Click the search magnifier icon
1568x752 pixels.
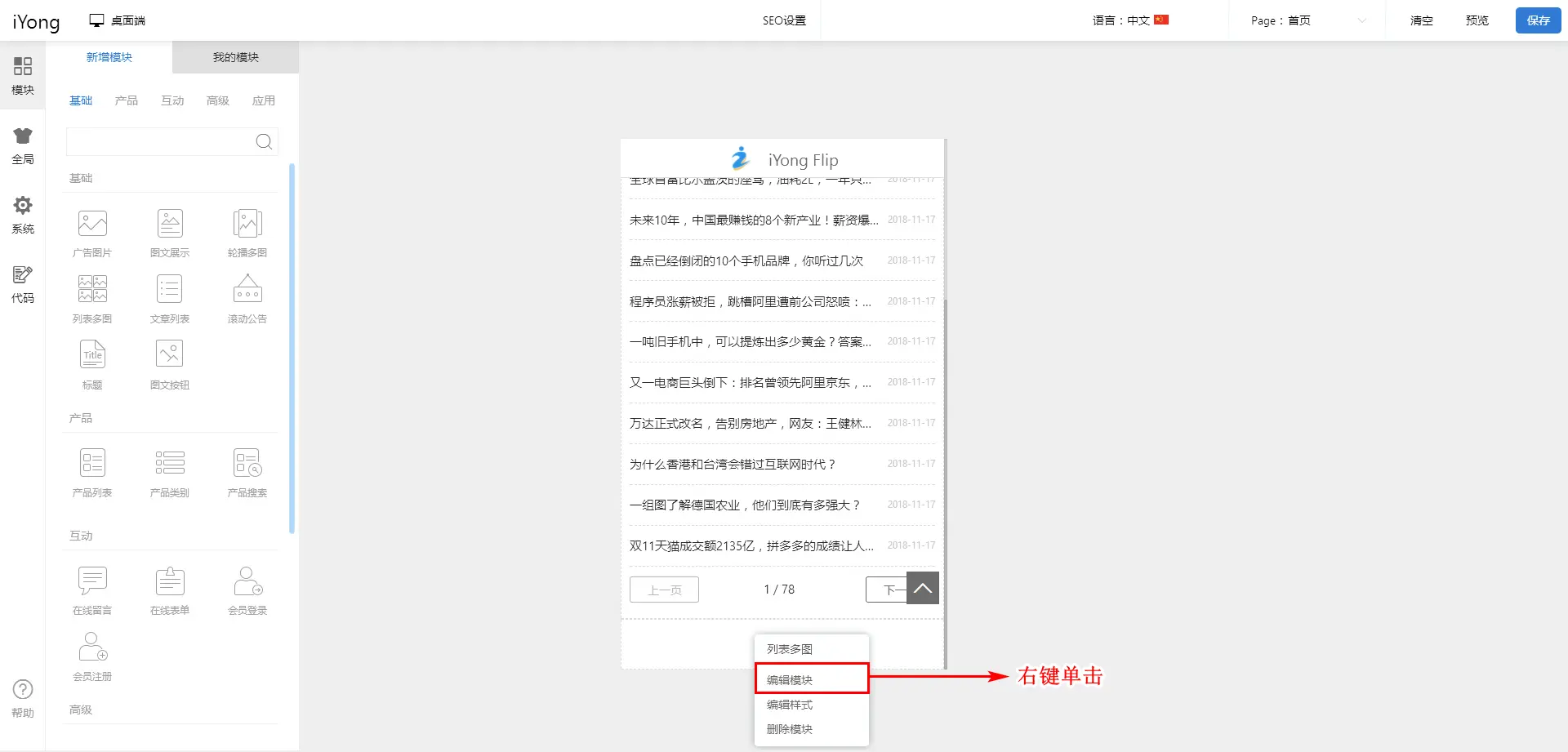point(264,142)
